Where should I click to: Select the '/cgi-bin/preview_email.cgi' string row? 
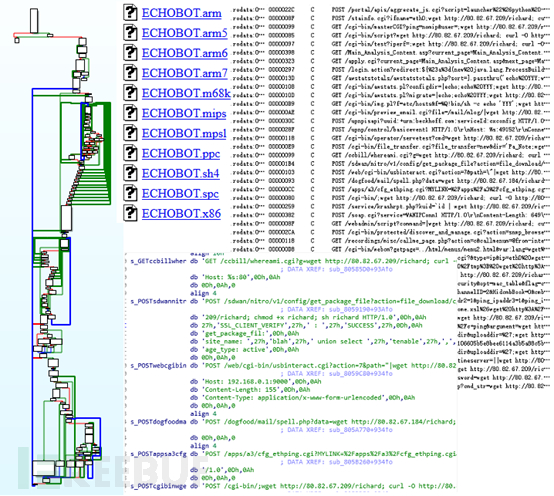(x=391, y=112)
